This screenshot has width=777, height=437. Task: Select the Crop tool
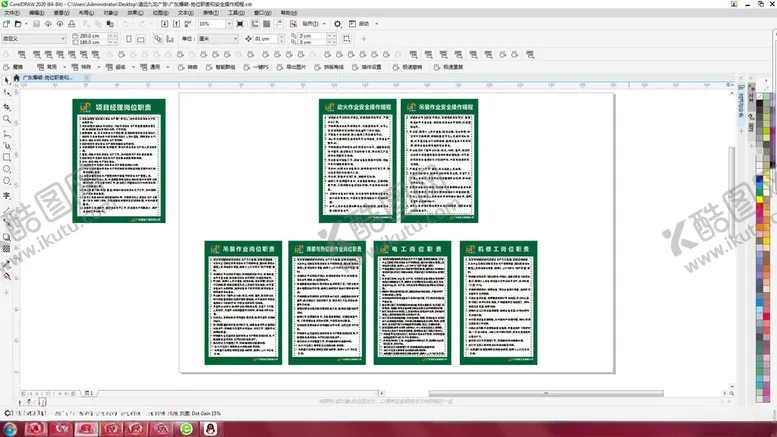[x=6, y=107]
